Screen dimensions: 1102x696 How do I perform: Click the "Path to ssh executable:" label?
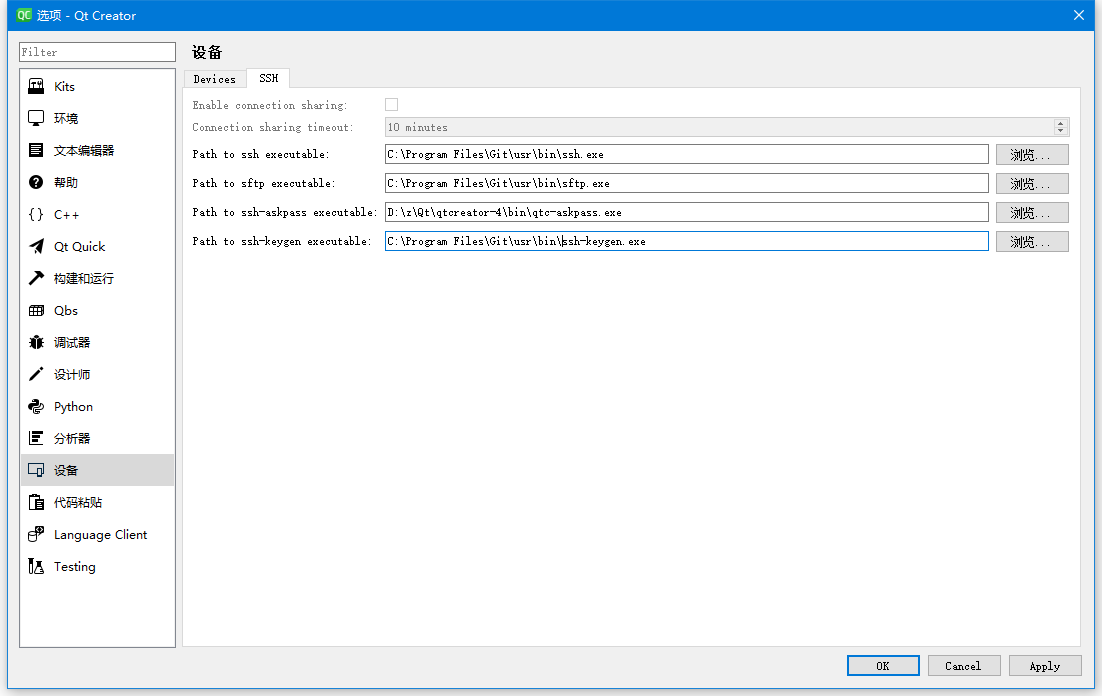261,154
